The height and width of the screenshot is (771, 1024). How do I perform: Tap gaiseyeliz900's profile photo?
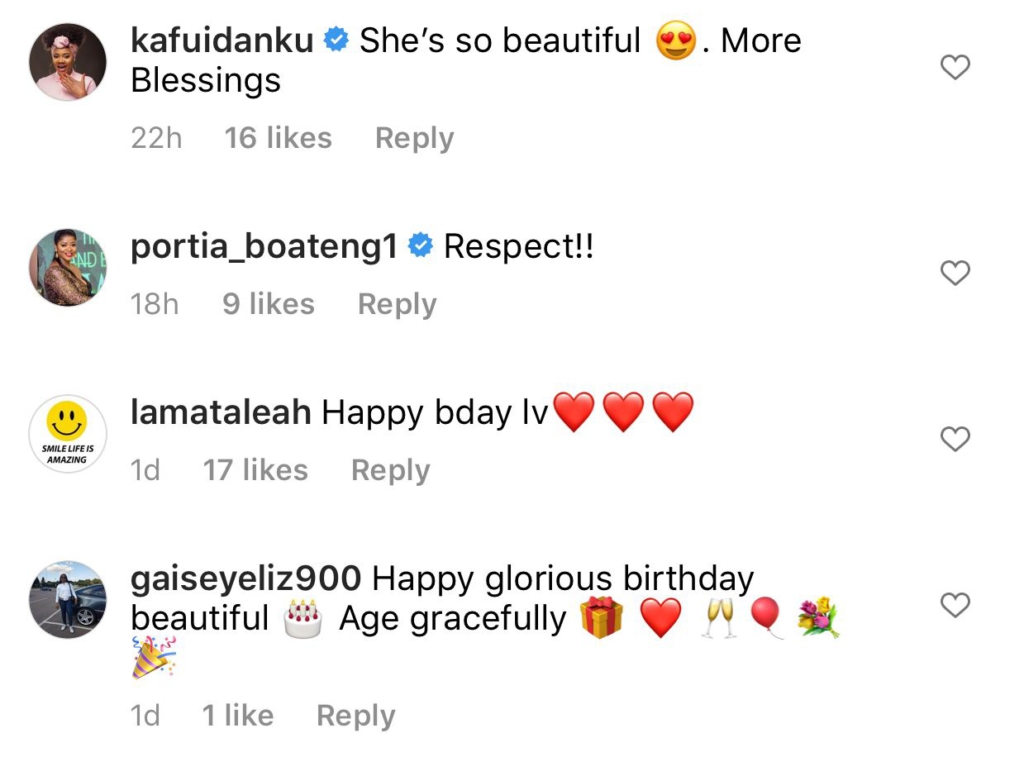tap(68, 599)
